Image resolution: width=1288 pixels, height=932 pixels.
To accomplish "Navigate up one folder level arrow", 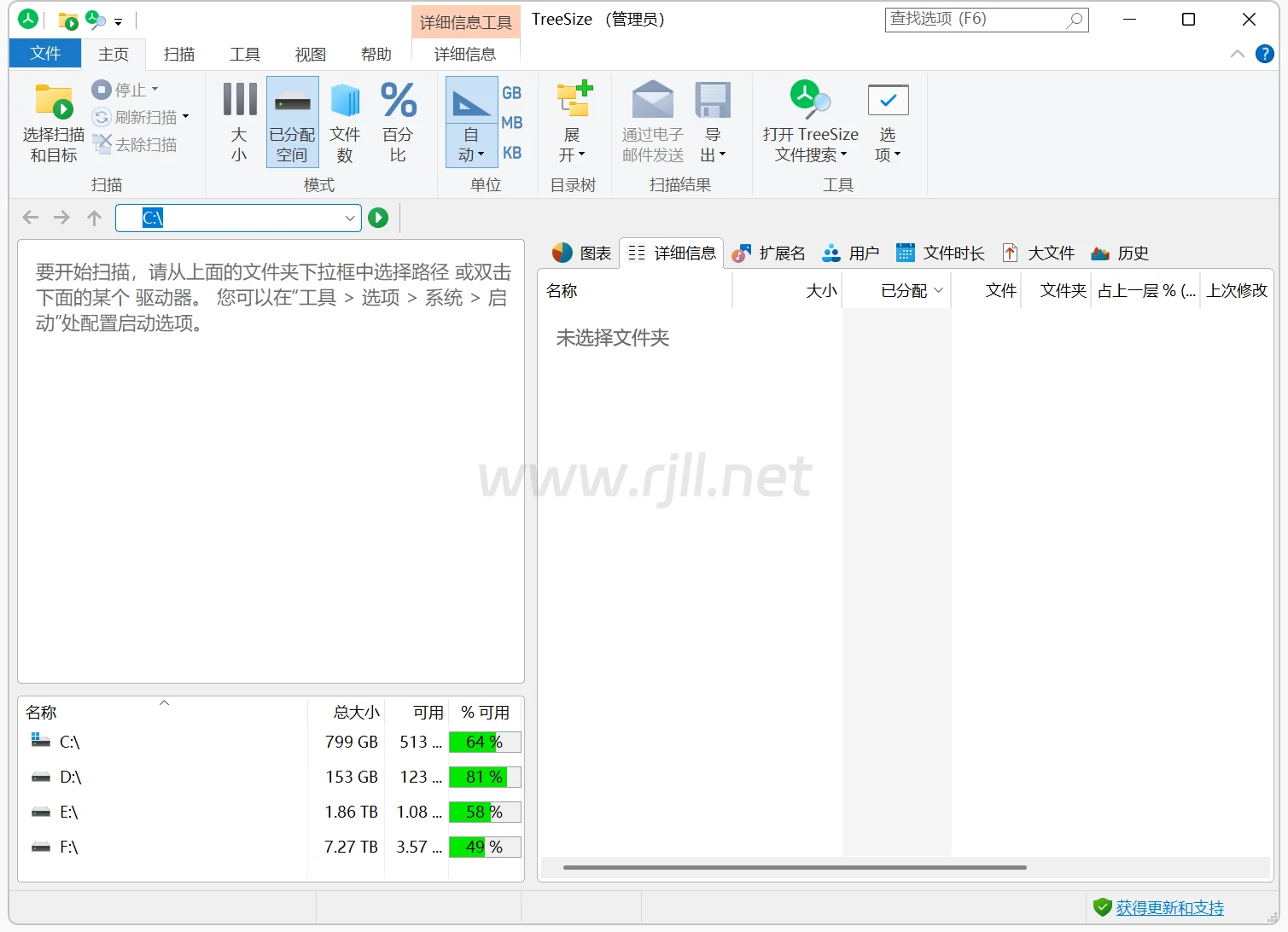I will click(94, 218).
